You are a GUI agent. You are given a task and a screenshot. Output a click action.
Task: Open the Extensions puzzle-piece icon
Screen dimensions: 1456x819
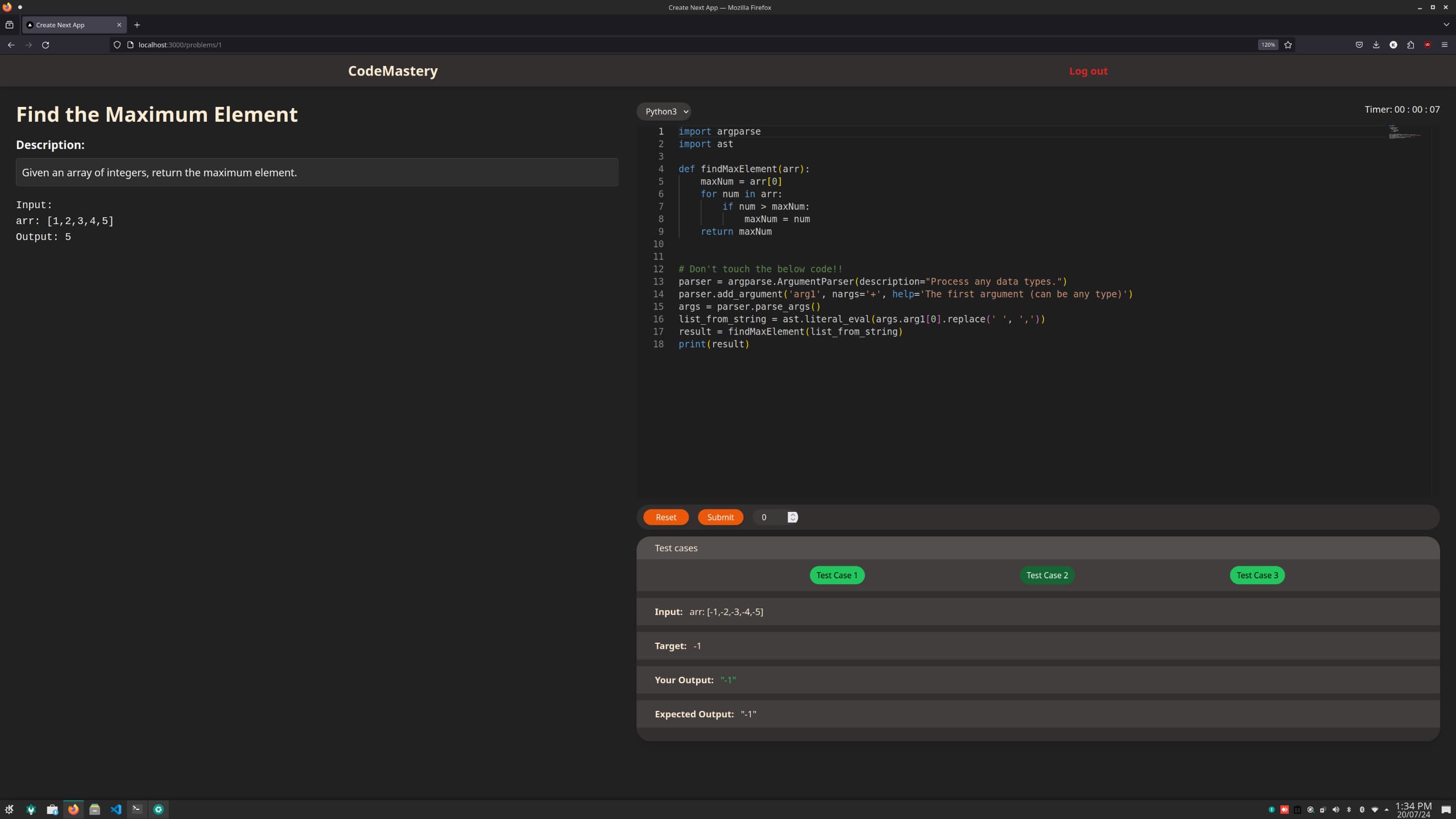(x=1410, y=45)
